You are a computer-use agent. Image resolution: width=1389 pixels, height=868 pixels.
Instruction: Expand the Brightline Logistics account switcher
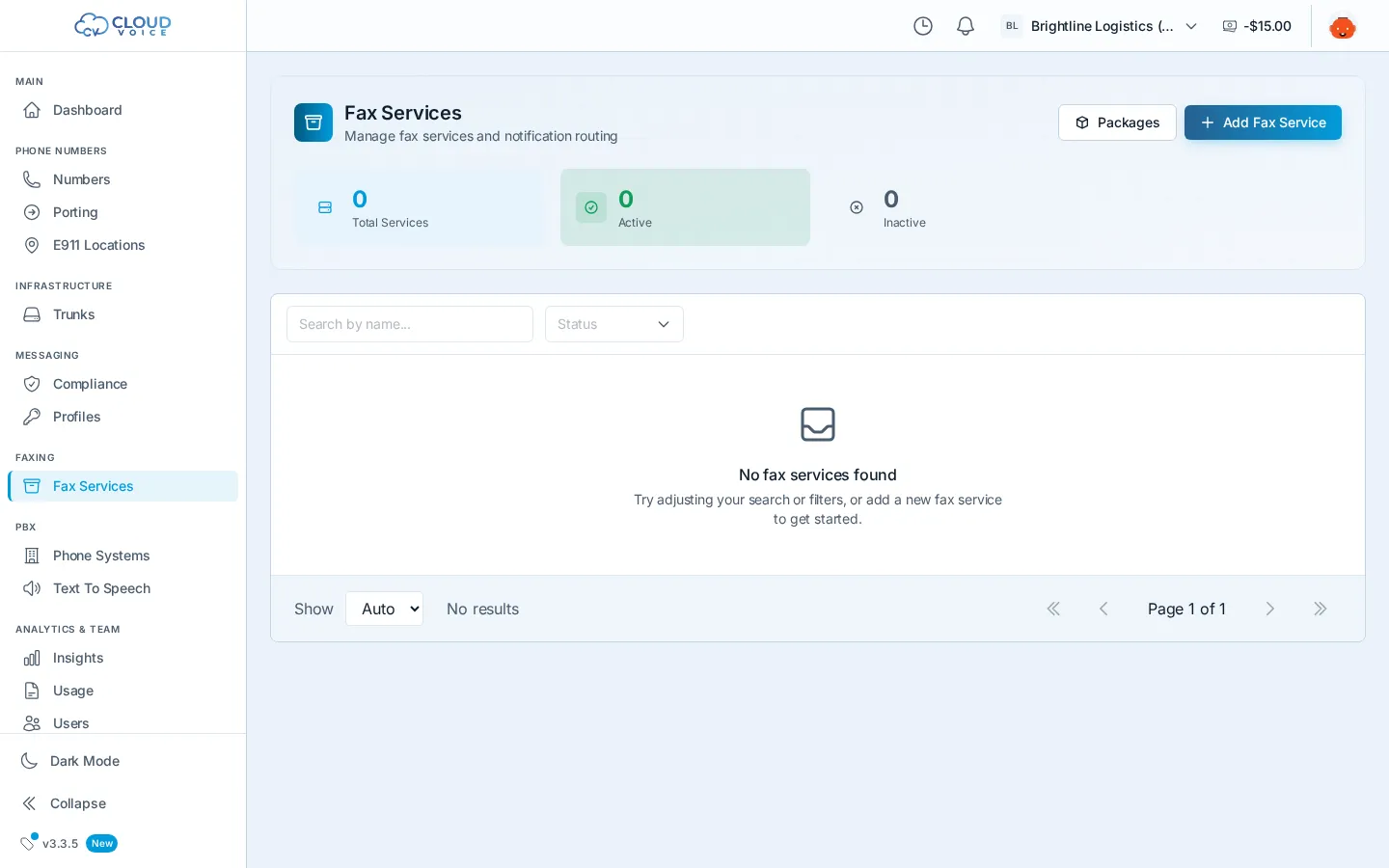tap(1100, 26)
